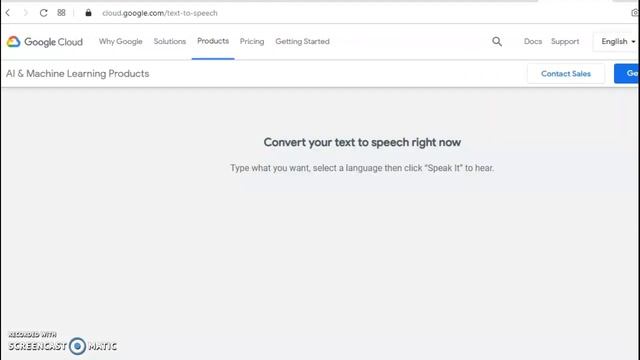Click the browser back arrow
The image size is (640, 360).
[x=8, y=13]
